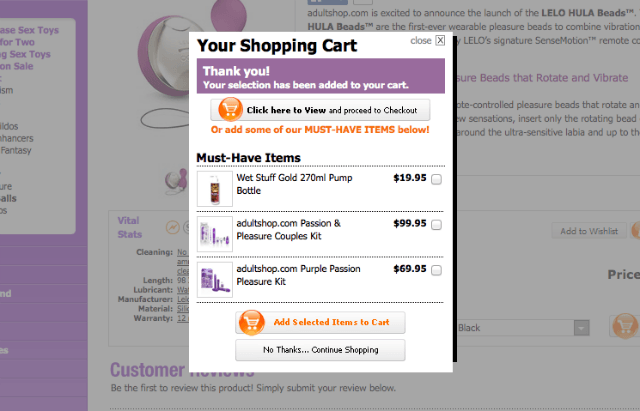Click Add Selected Items to Cart text
This screenshot has width=640, height=411.
click(x=331, y=322)
